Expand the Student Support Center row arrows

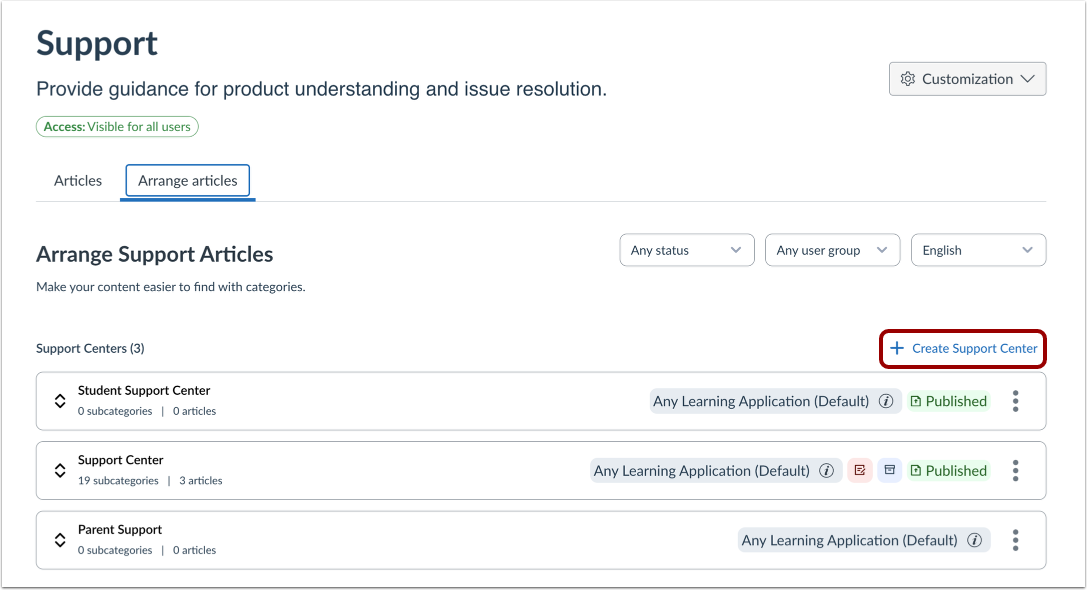60,401
